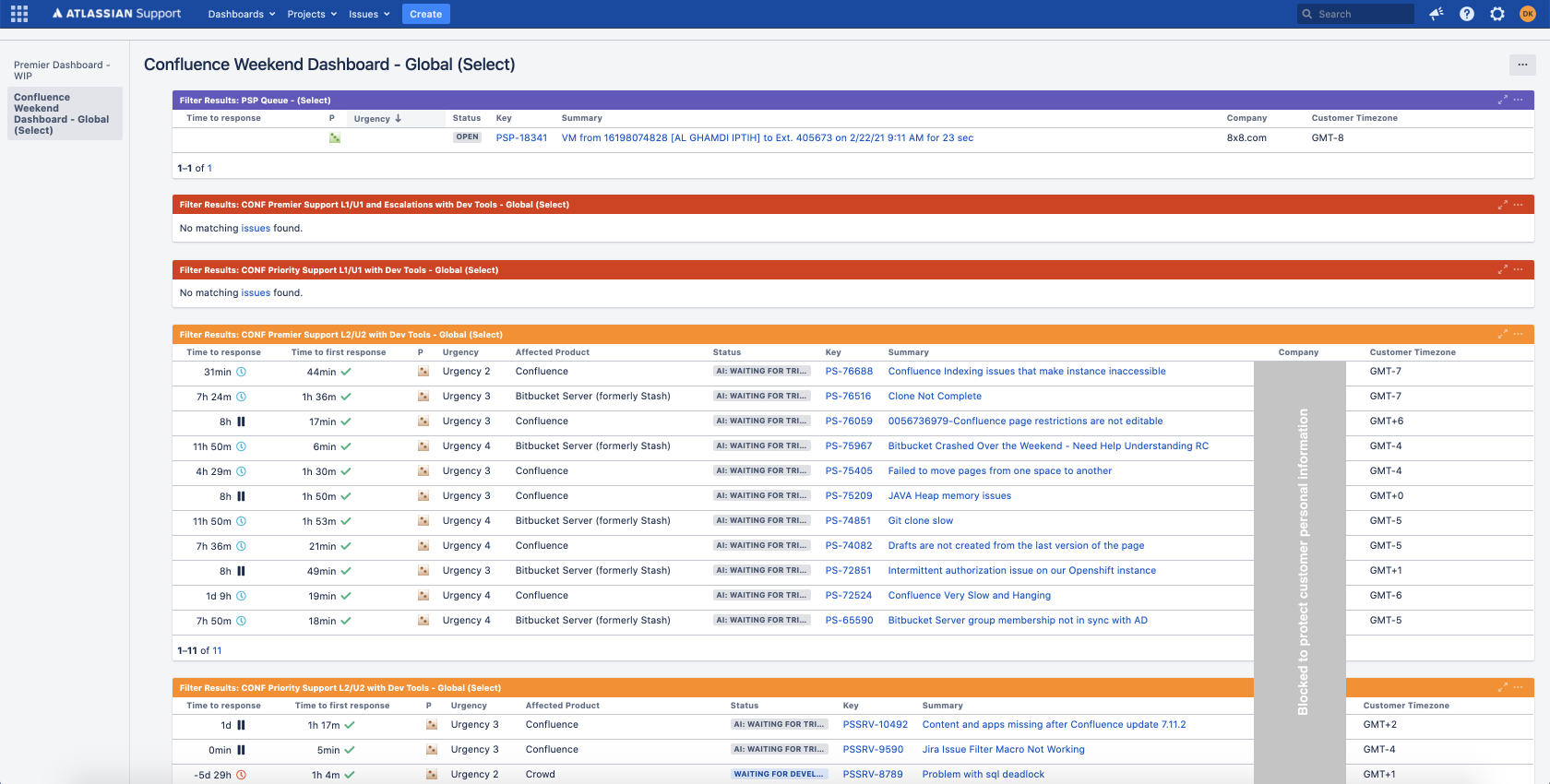1550x784 pixels.
Task: Open CONF Priority Support L2/U2 gadget menu
Action: point(1518,687)
